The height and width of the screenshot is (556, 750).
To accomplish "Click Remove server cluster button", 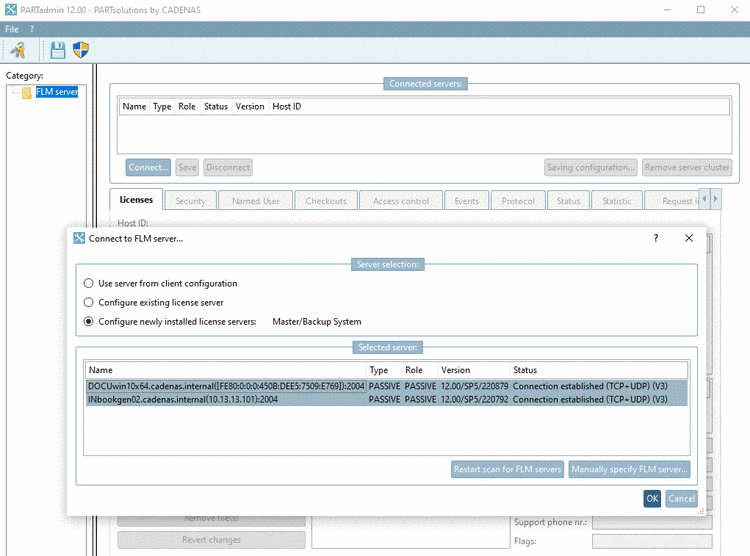I will 687,167.
